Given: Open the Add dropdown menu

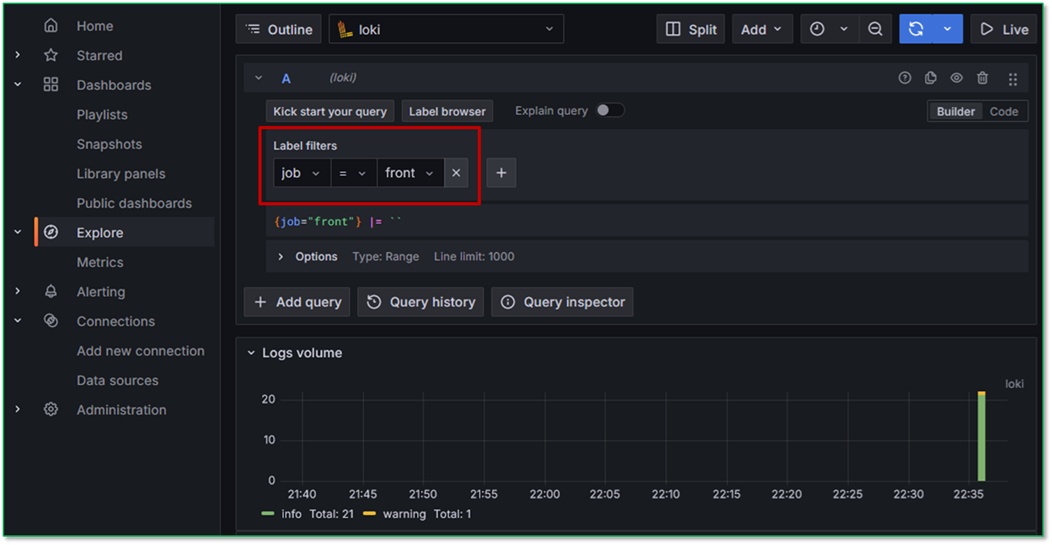Looking at the screenshot, I should click(762, 30).
